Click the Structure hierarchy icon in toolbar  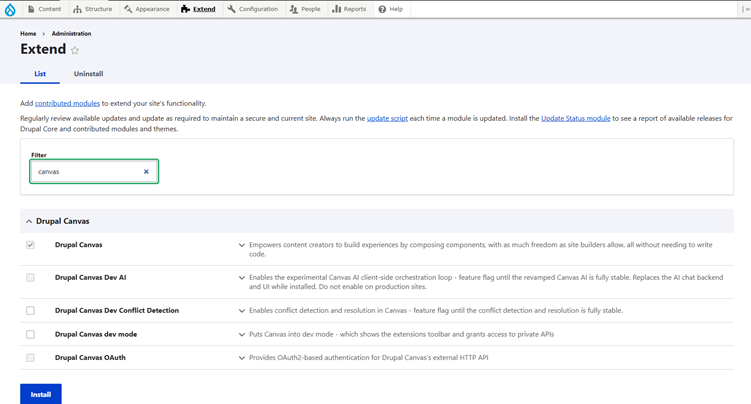[77, 9]
